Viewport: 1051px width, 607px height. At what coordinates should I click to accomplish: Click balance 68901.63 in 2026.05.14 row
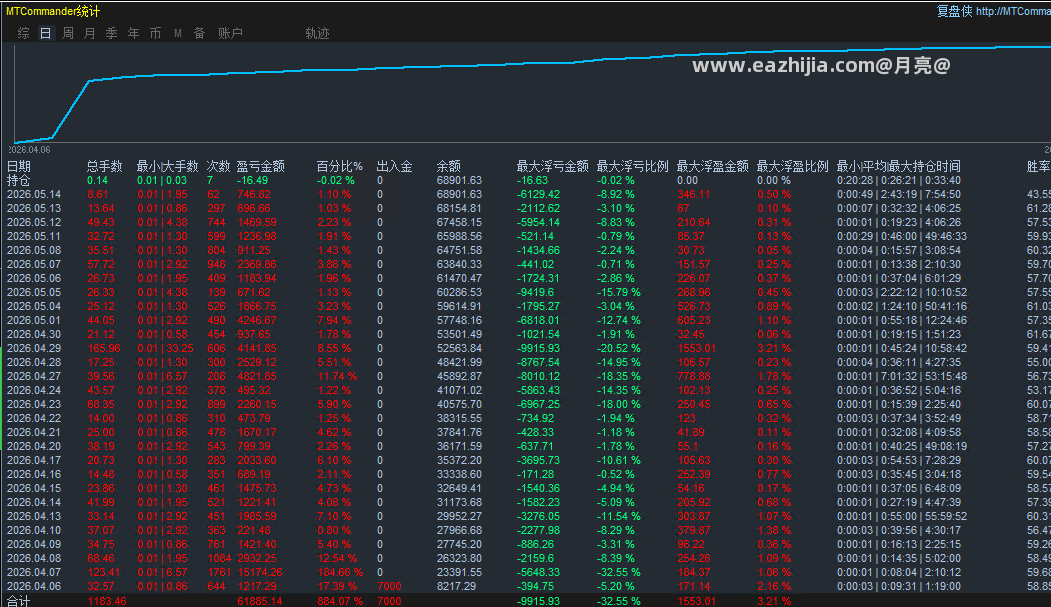click(x=459, y=194)
